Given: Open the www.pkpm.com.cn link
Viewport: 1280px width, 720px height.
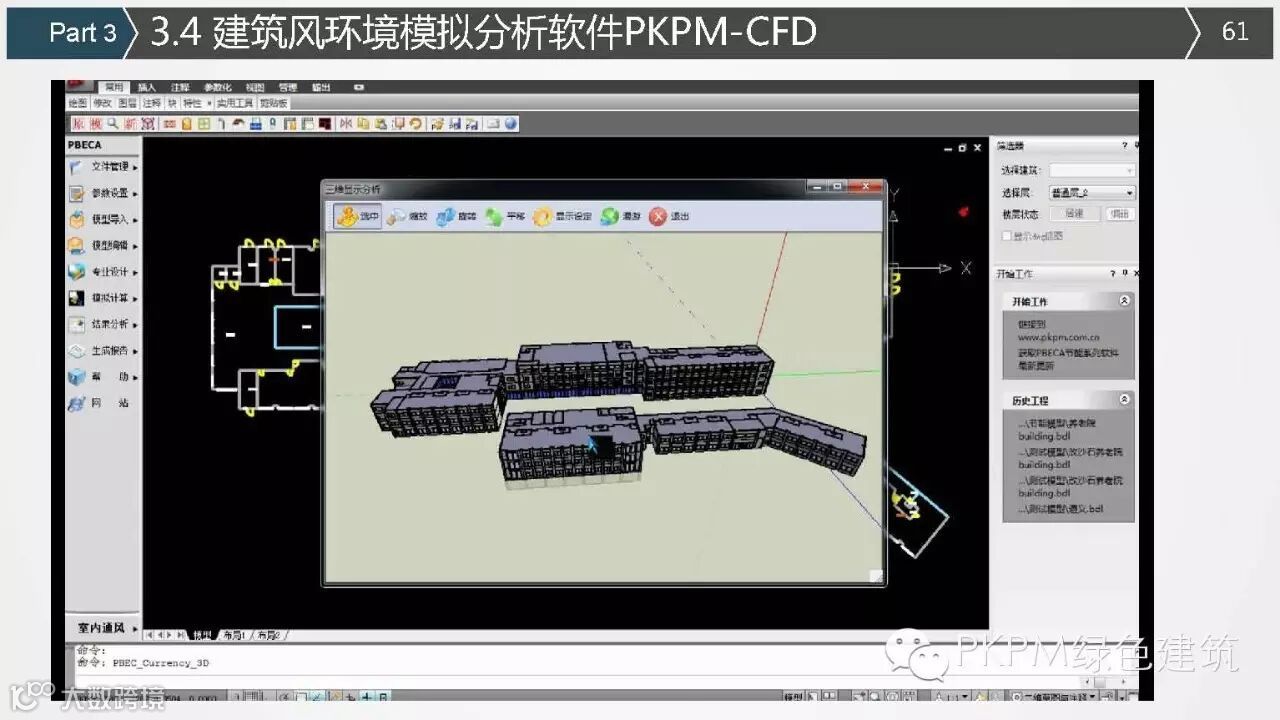Looking at the screenshot, I should point(1059,338).
